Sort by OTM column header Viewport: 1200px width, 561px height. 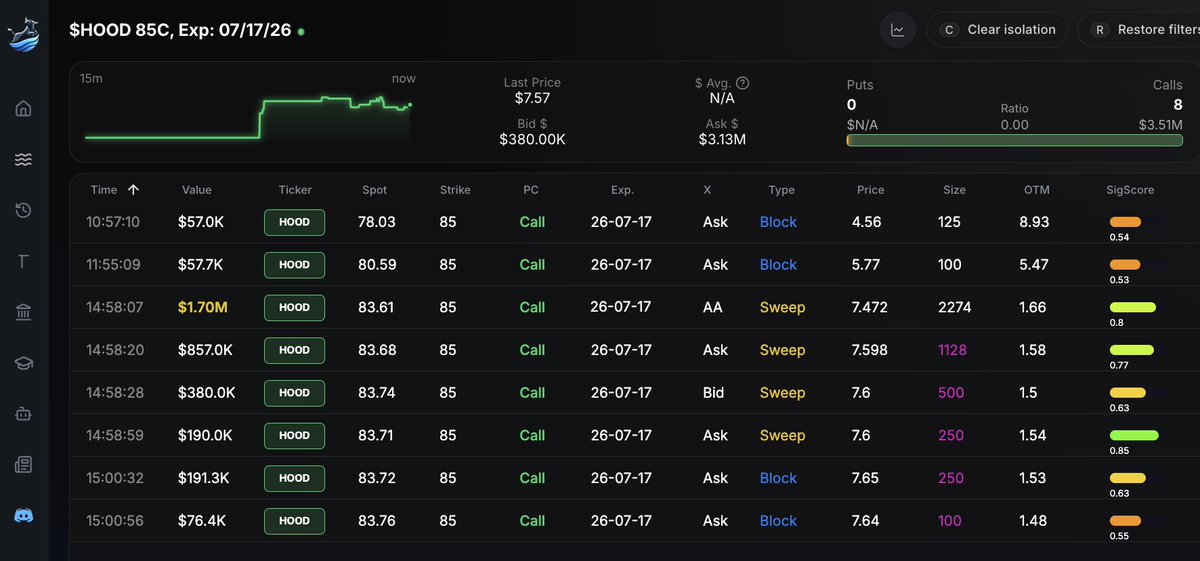tap(1037, 190)
